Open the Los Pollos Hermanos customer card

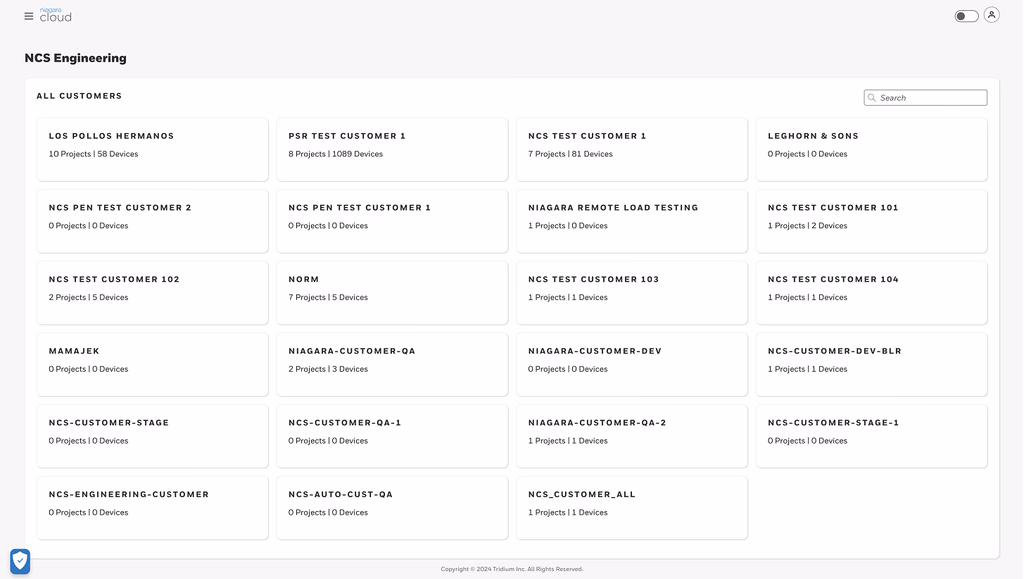pos(152,149)
